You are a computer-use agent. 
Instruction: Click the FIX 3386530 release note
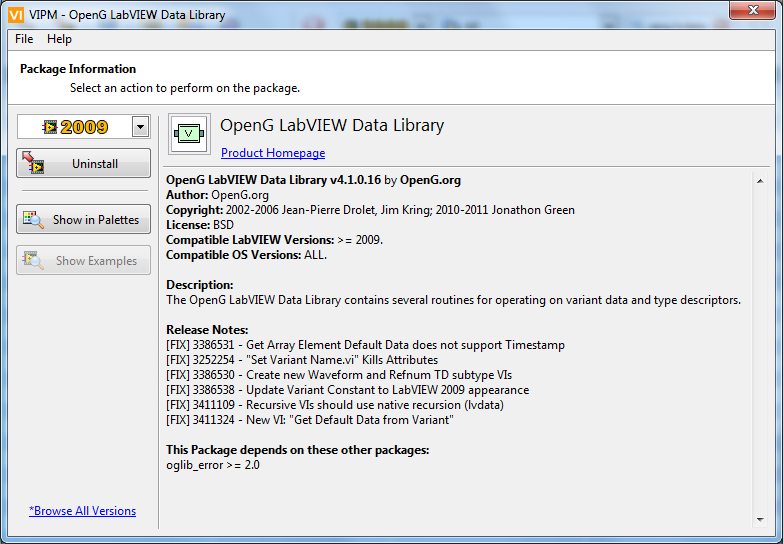pos(339,375)
